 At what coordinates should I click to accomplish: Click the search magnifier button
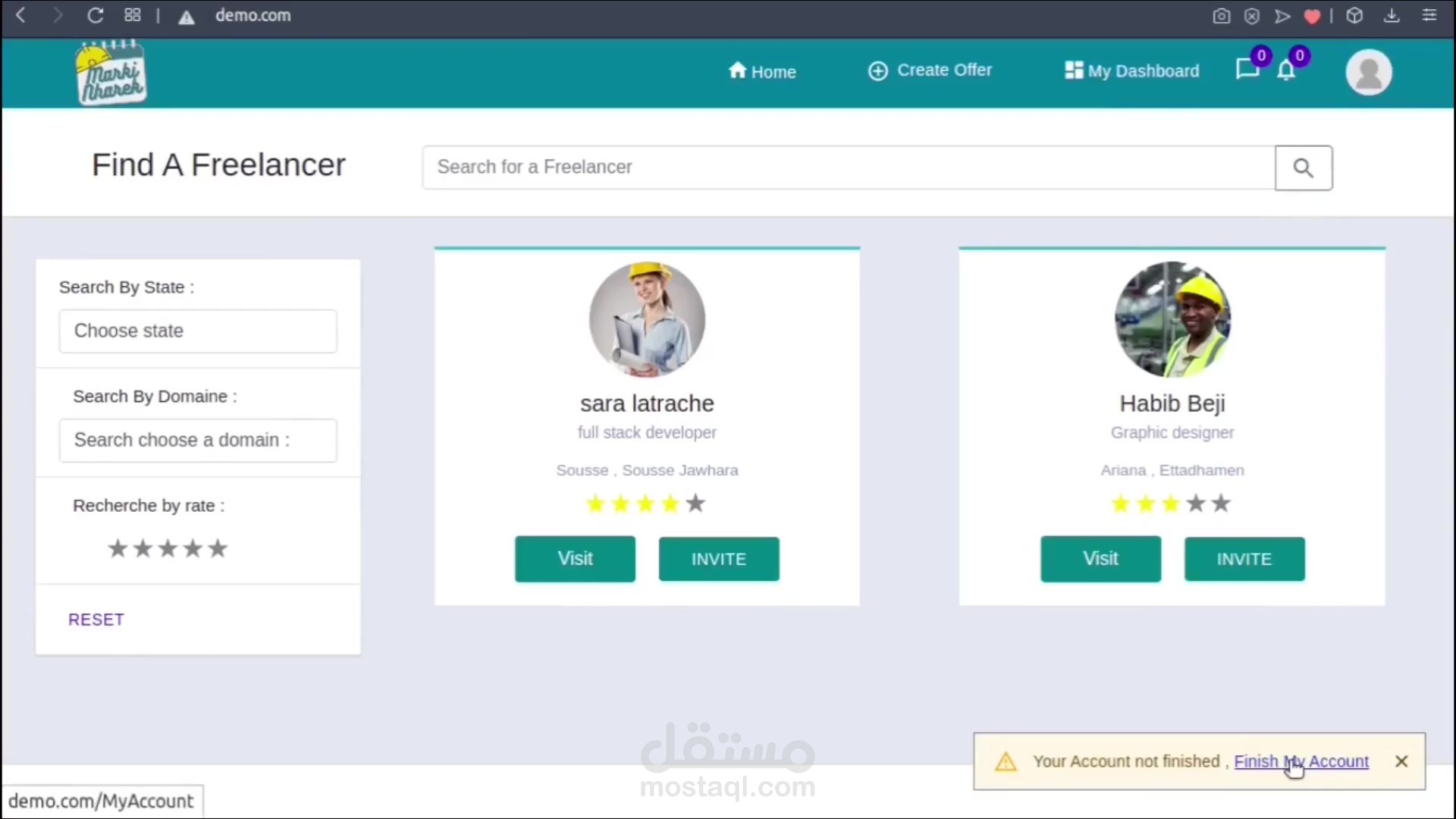(1303, 168)
